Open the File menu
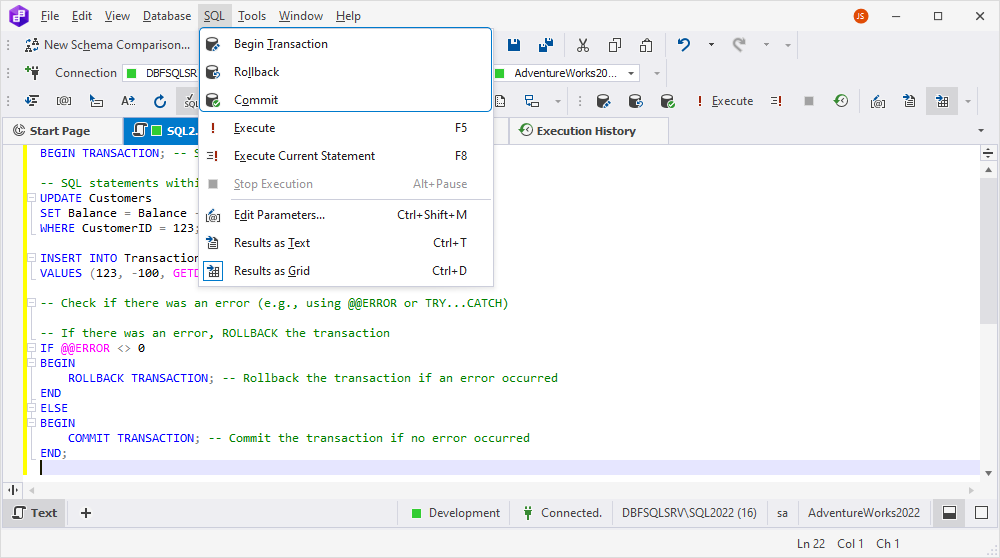 click(50, 16)
